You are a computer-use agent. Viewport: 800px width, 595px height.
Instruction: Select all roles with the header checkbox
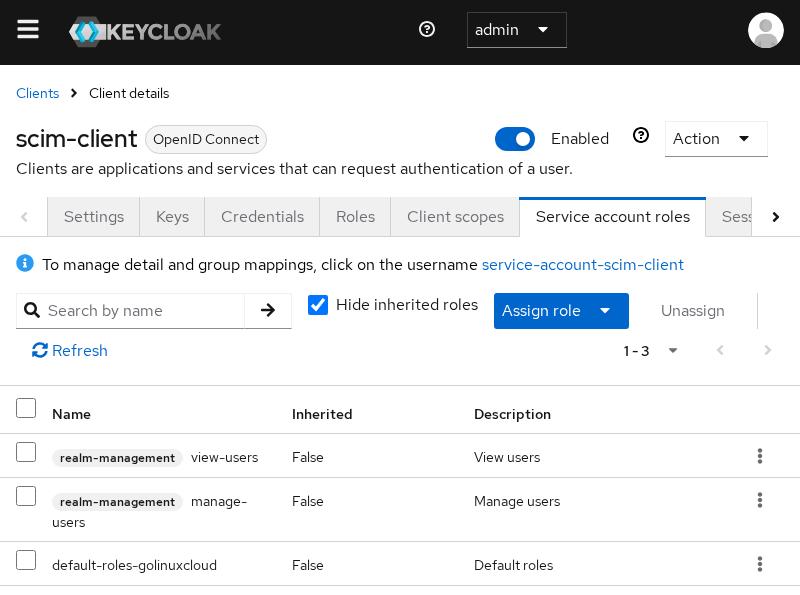(26, 408)
